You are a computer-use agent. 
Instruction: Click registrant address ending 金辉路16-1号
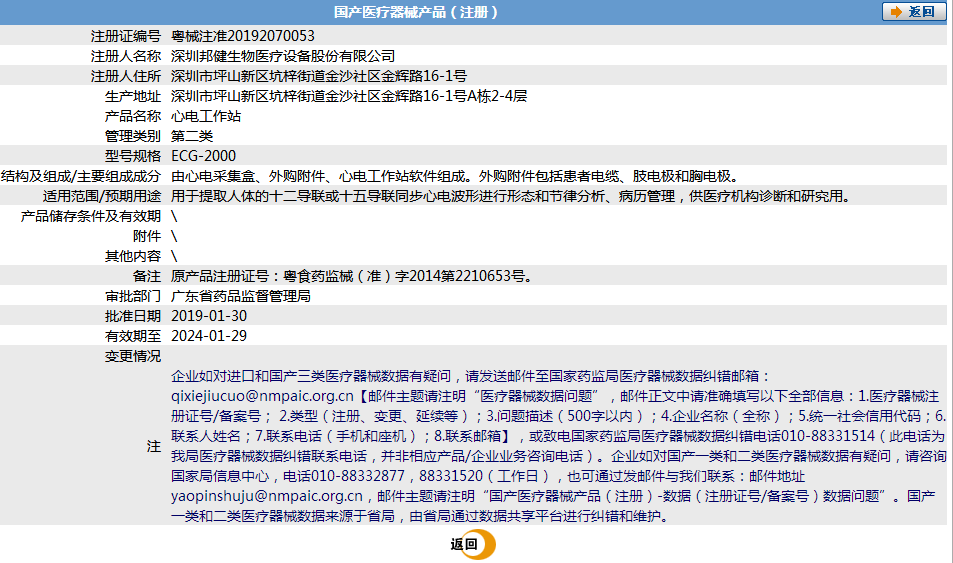pyautogui.click(x=319, y=76)
